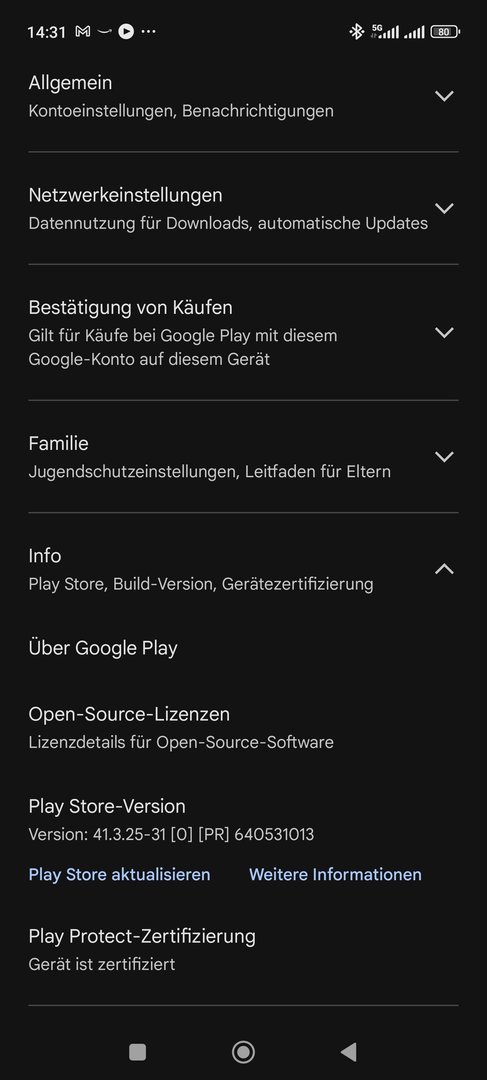
Task: Tap the Bluetooth status bar icon
Action: click(356, 31)
